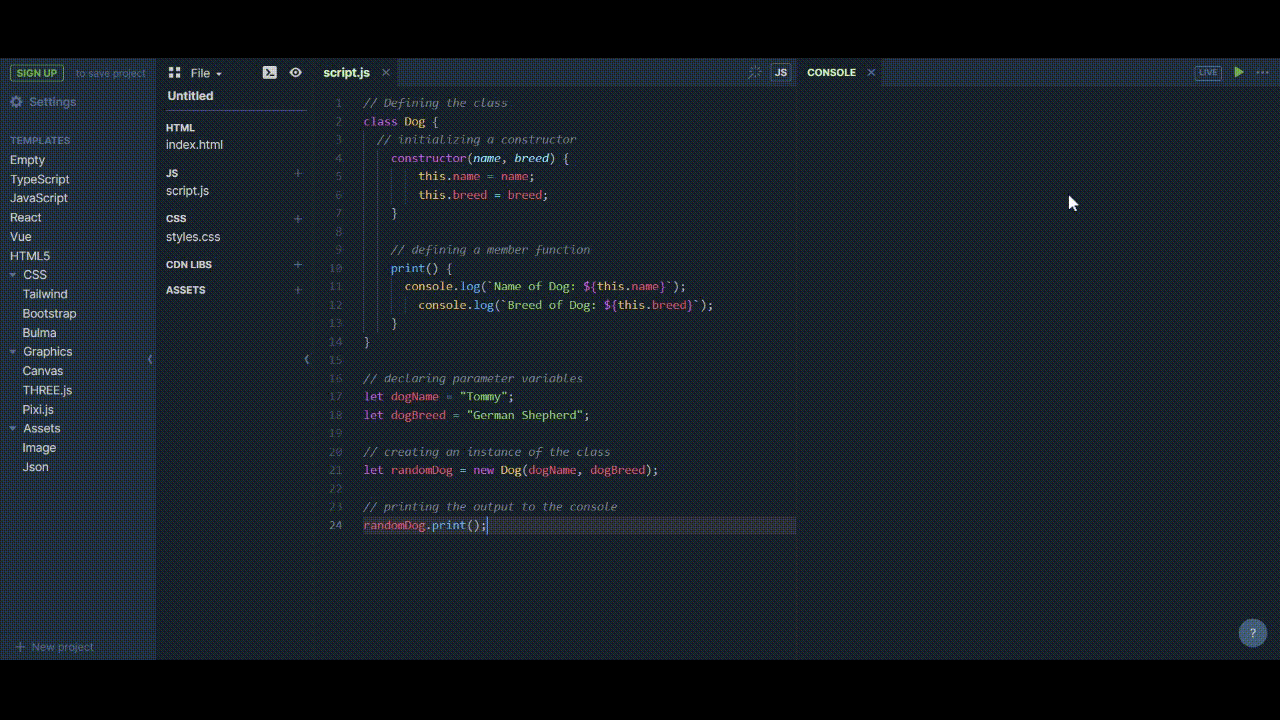Add an asset with plus icon

[x=297, y=290]
